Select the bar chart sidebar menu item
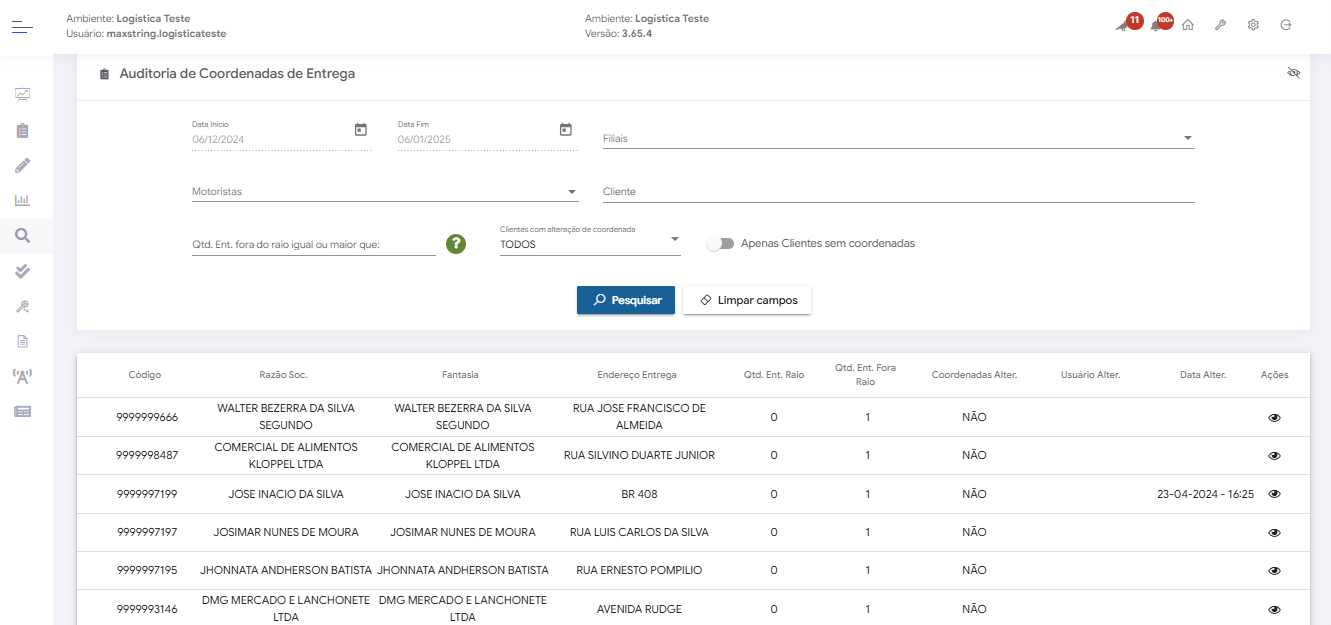The image size is (1331, 625). pyautogui.click(x=22, y=200)
